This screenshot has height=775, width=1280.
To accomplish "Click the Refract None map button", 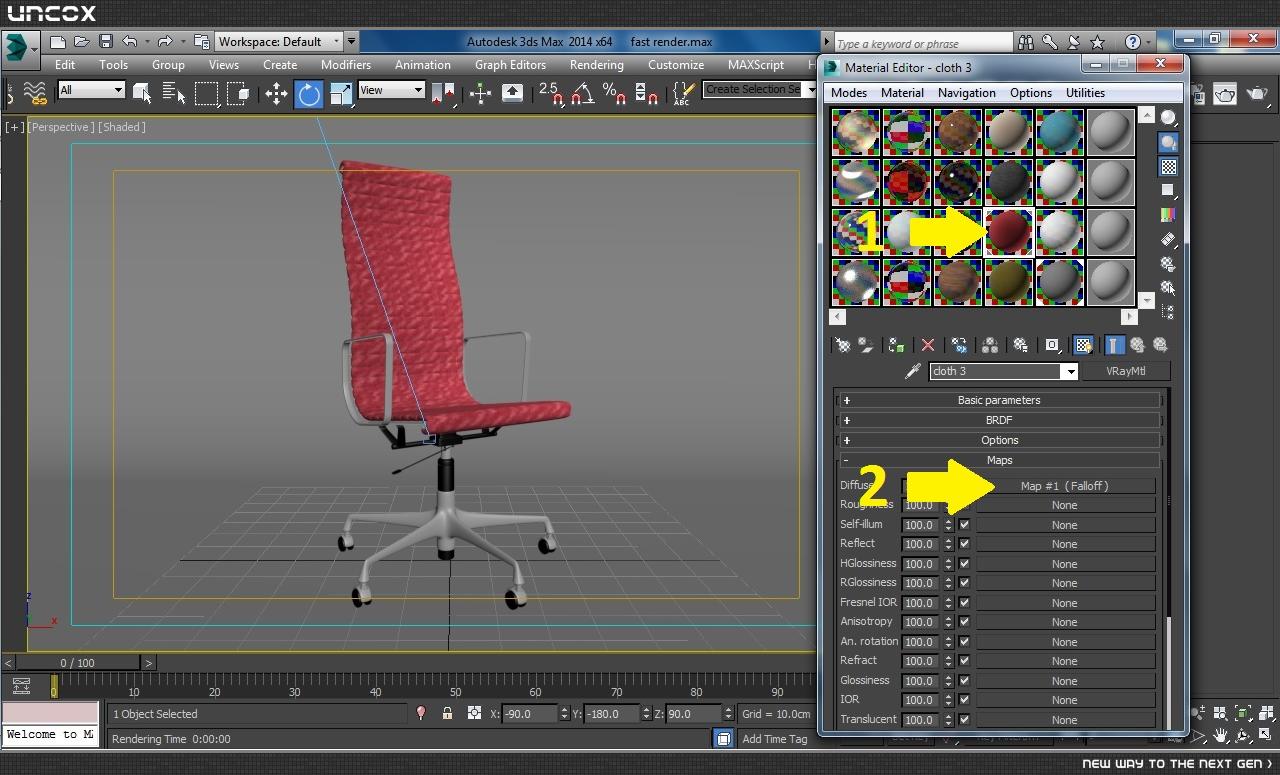I will click(1065, 661).
